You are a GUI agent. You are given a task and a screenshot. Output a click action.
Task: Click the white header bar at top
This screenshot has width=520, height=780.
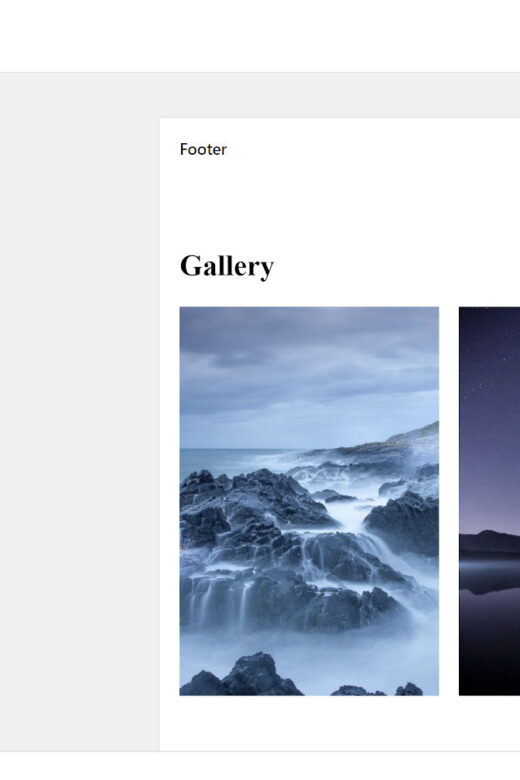point(260,36)
